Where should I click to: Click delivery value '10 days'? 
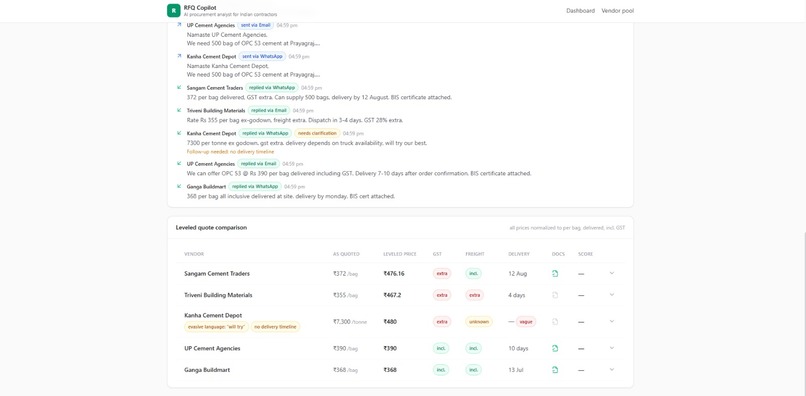pyautogui.click(x=518, y=348)
